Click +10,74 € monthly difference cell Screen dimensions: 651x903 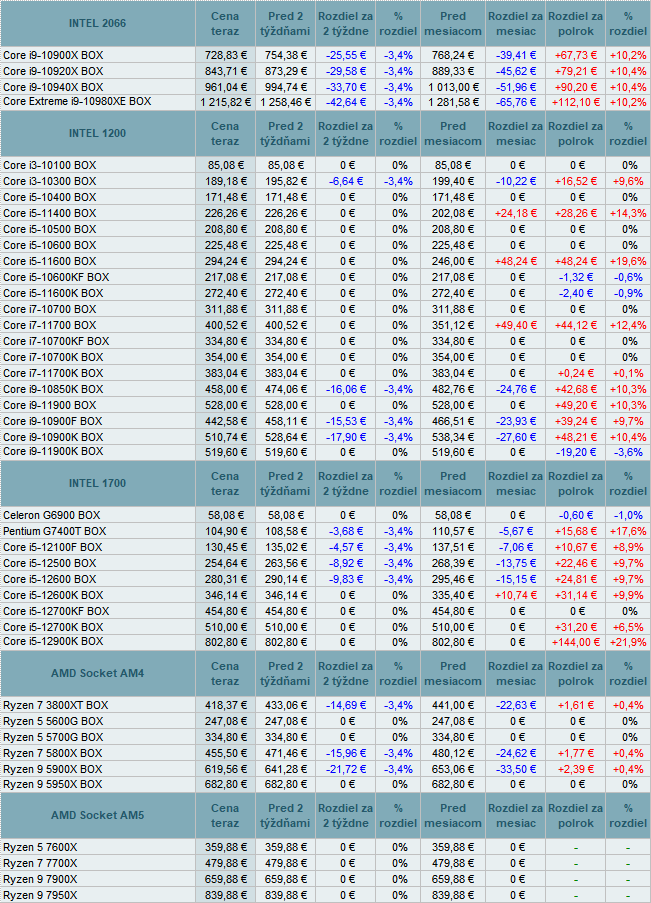516,595
